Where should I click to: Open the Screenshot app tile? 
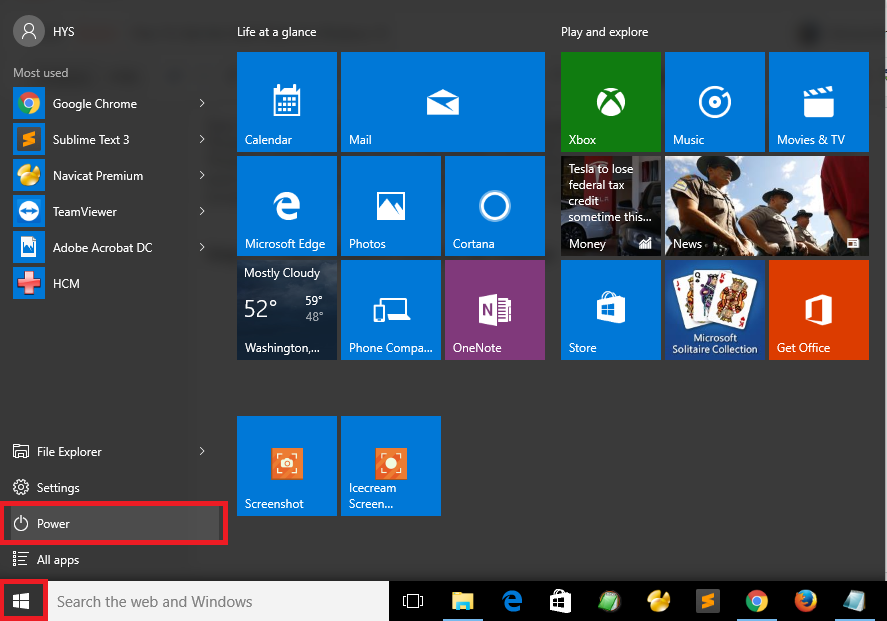[x=287, y=466]
